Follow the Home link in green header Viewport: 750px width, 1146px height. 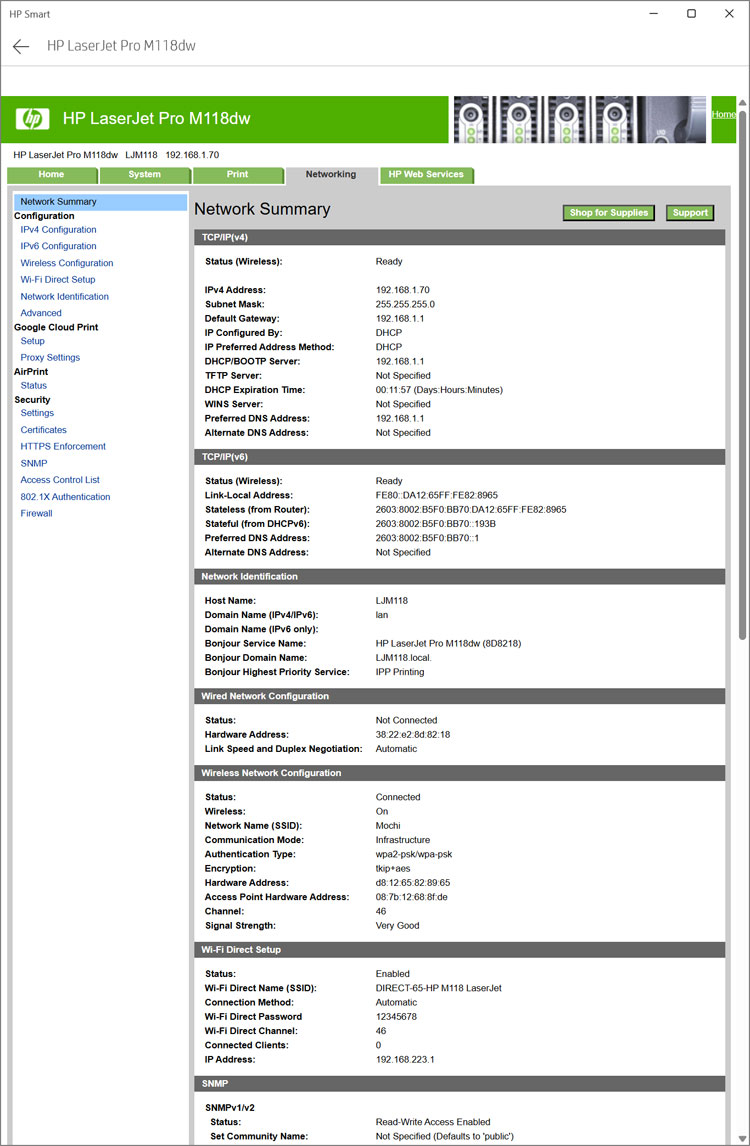pos(723,115)
